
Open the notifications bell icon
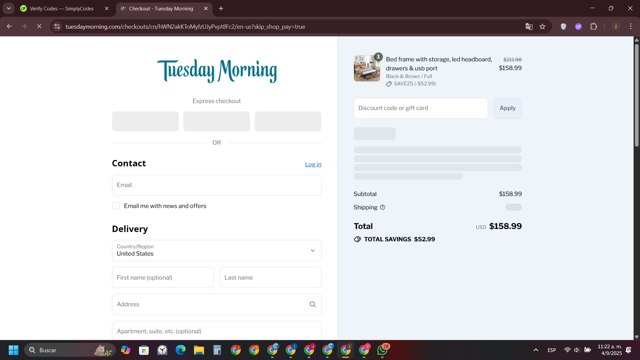click(629, 350)
